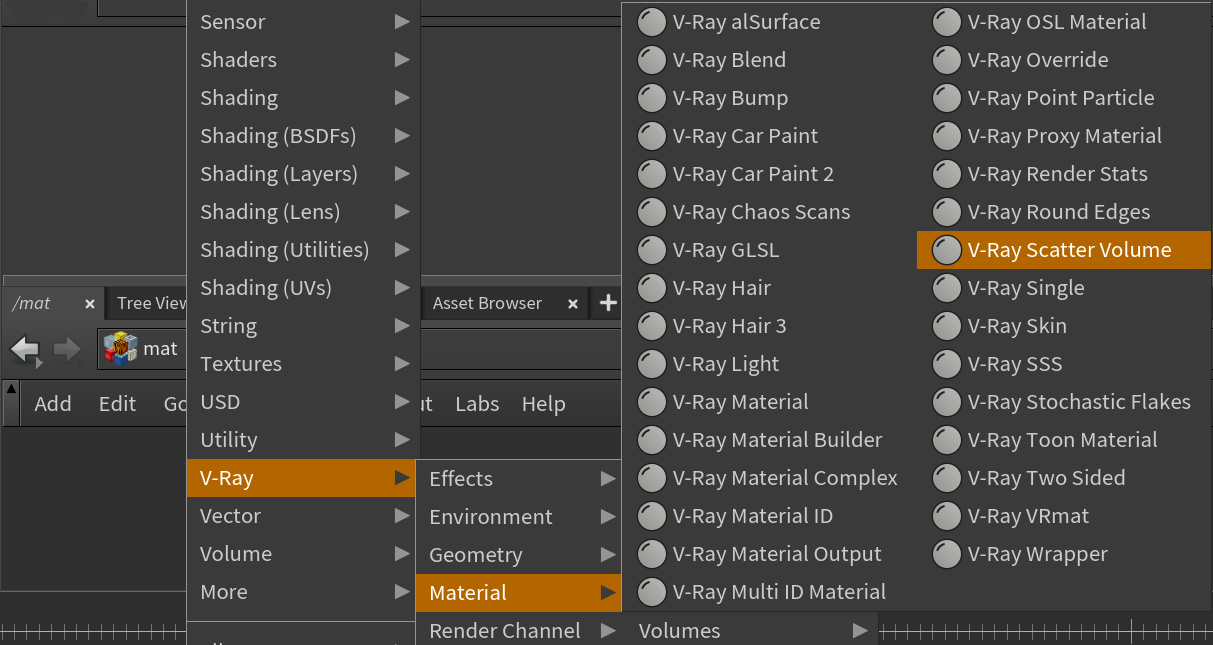Click the V-Ray Hair material icon
The image size is (1213, 645).
[652, 288]
